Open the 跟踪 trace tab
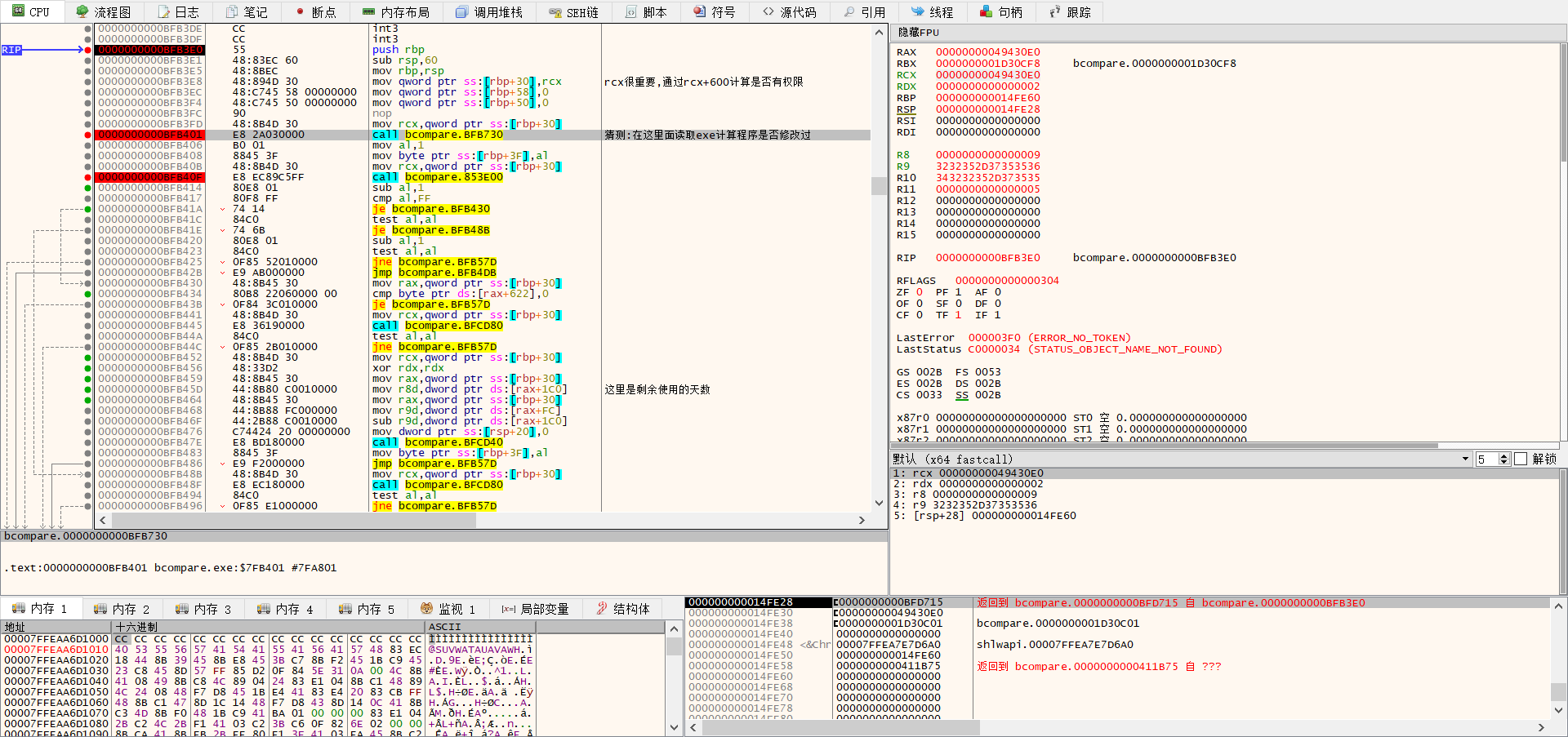The image size is (1568, 737). pos(1070,12)
